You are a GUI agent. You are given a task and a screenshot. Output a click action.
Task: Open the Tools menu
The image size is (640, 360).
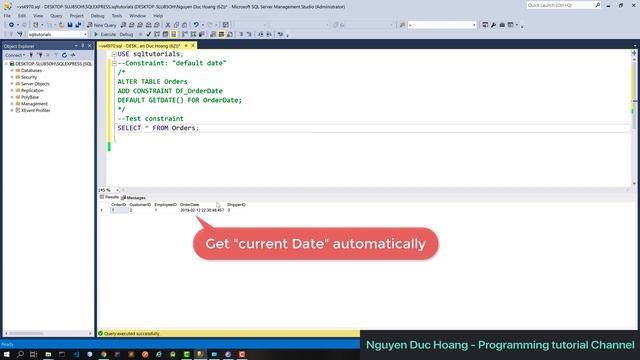point(117,16)
